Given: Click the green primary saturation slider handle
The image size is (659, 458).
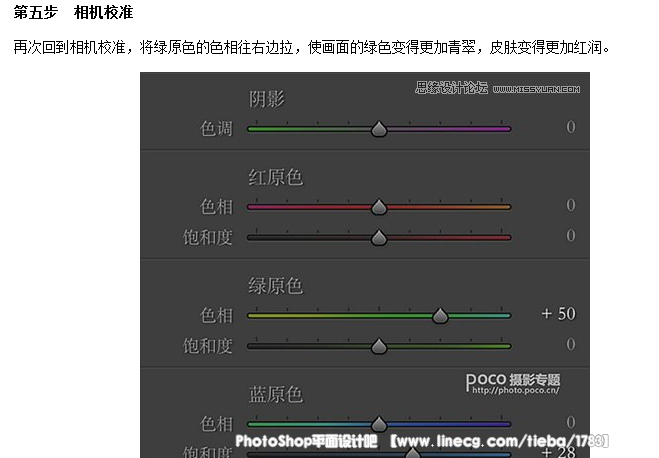Looking at the screenshot, I should [x=379, y=346].
